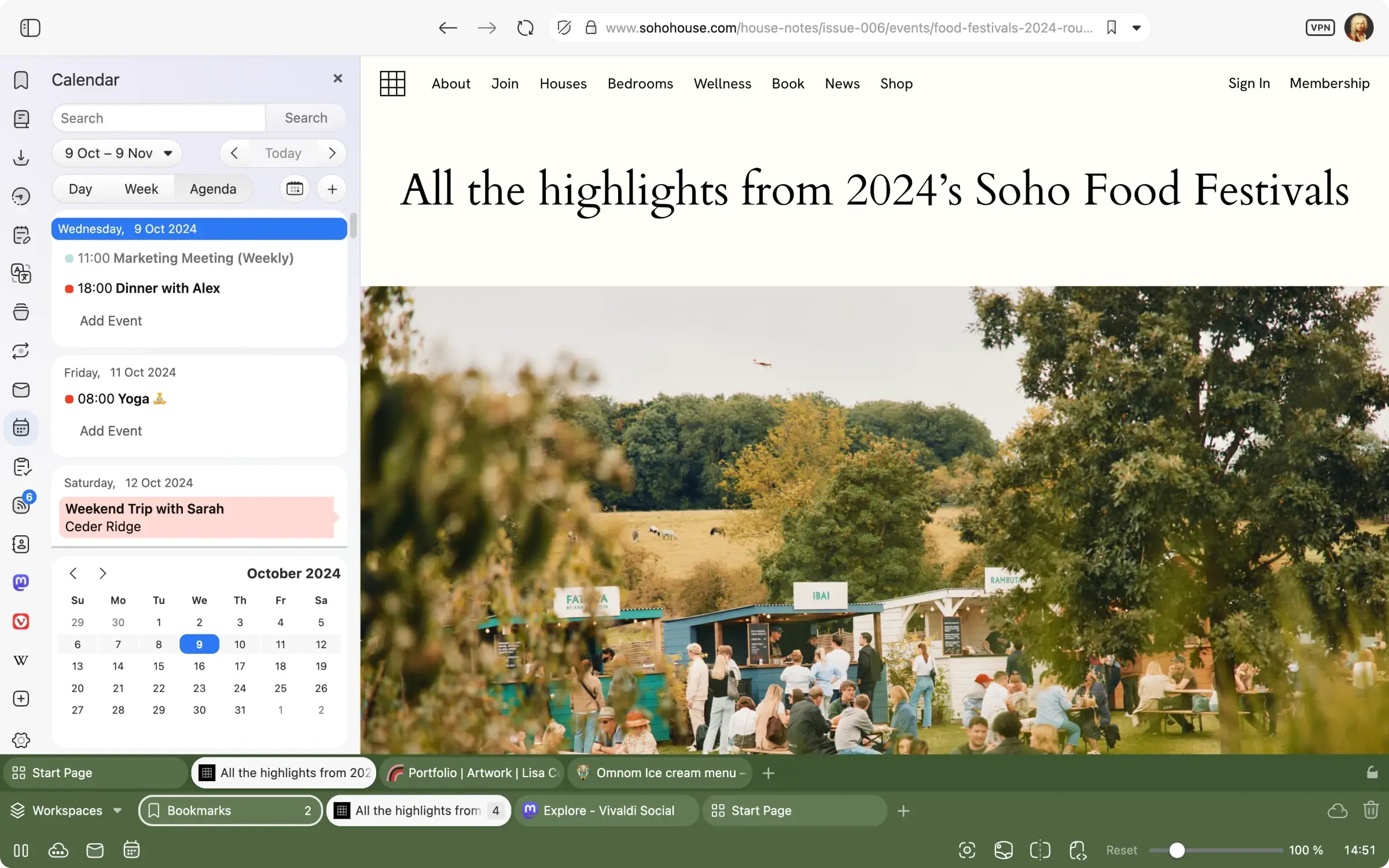Viewport: 1389px width, 868px height.
Task: Open the Downloads panel
Action: (x=21, y=157)
